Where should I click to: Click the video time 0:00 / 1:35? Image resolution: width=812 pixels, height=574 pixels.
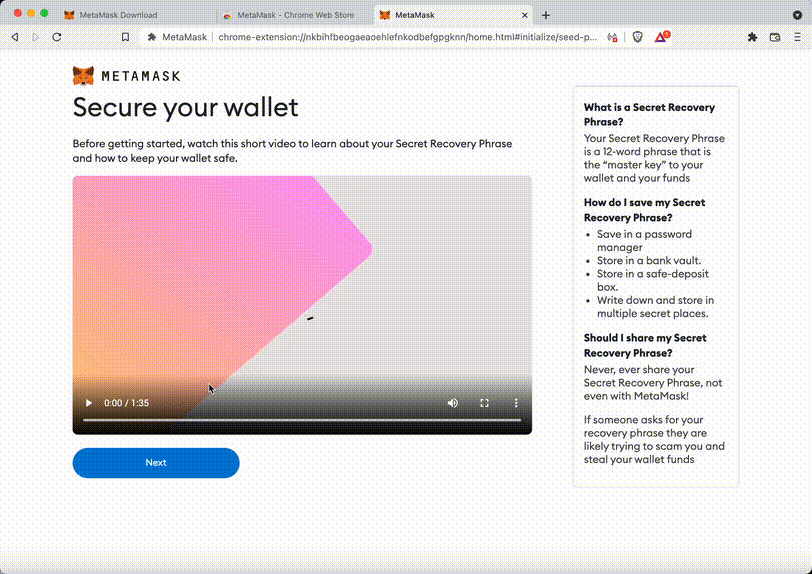click(x=126, y=403)
